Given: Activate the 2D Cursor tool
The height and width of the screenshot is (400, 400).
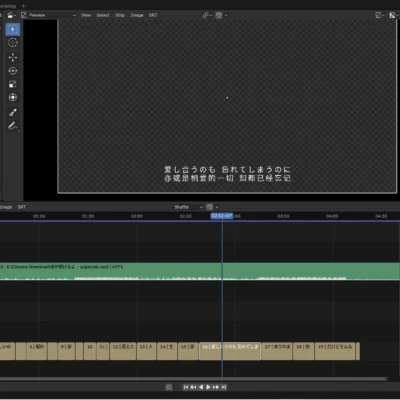Looking at the screenshot, I should click(13, 43).
